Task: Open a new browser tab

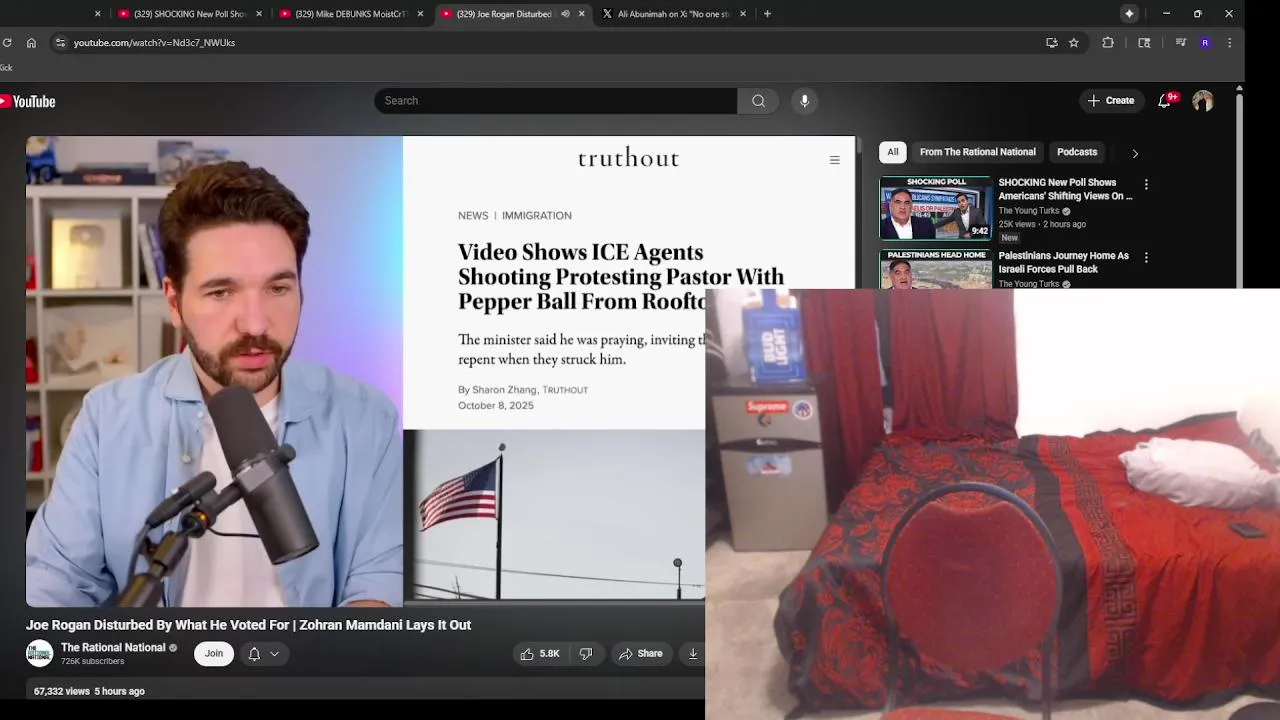Action: tap(767, 14)
